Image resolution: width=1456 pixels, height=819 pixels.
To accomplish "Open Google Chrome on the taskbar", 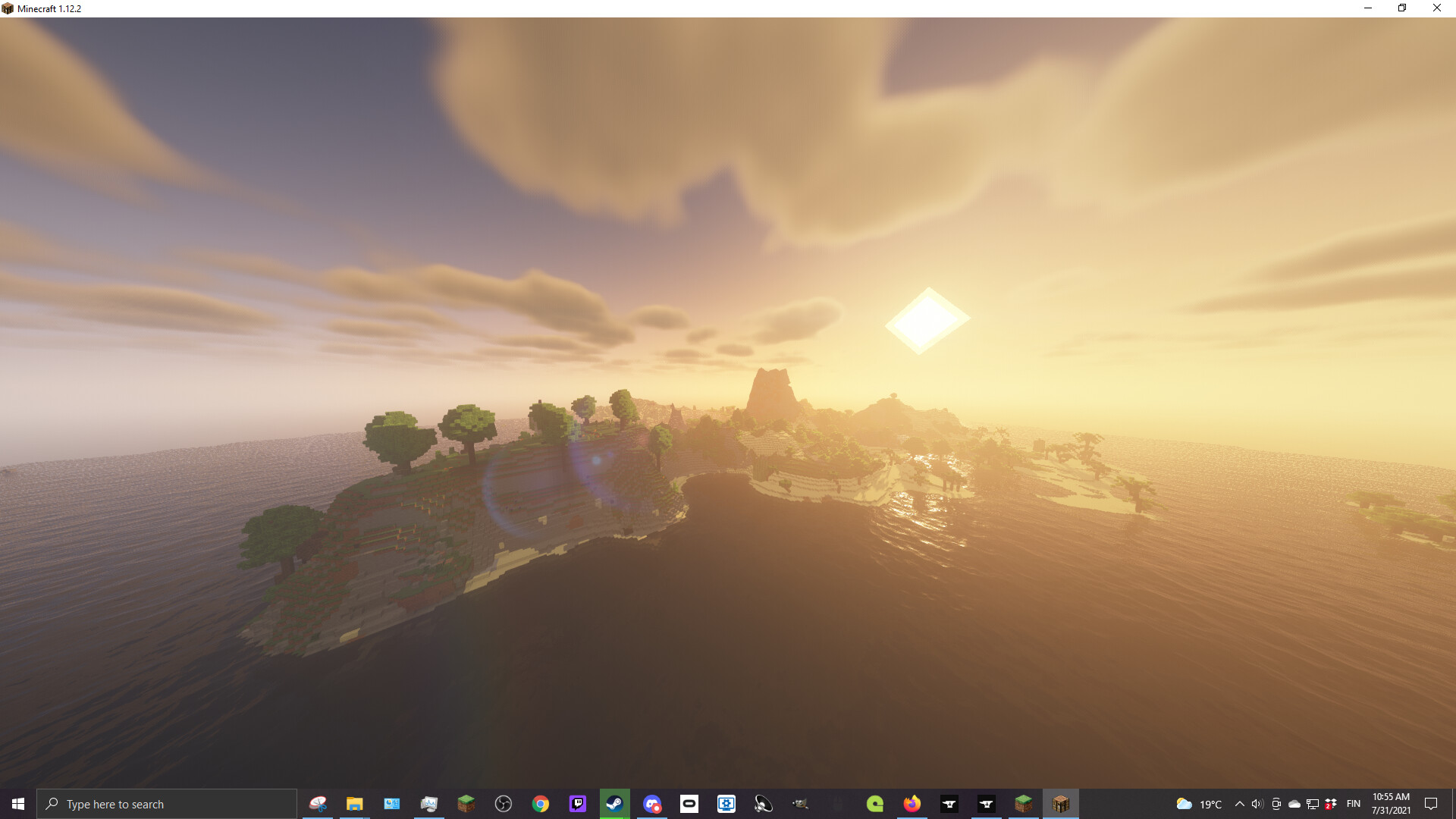I will click(539, 804).
